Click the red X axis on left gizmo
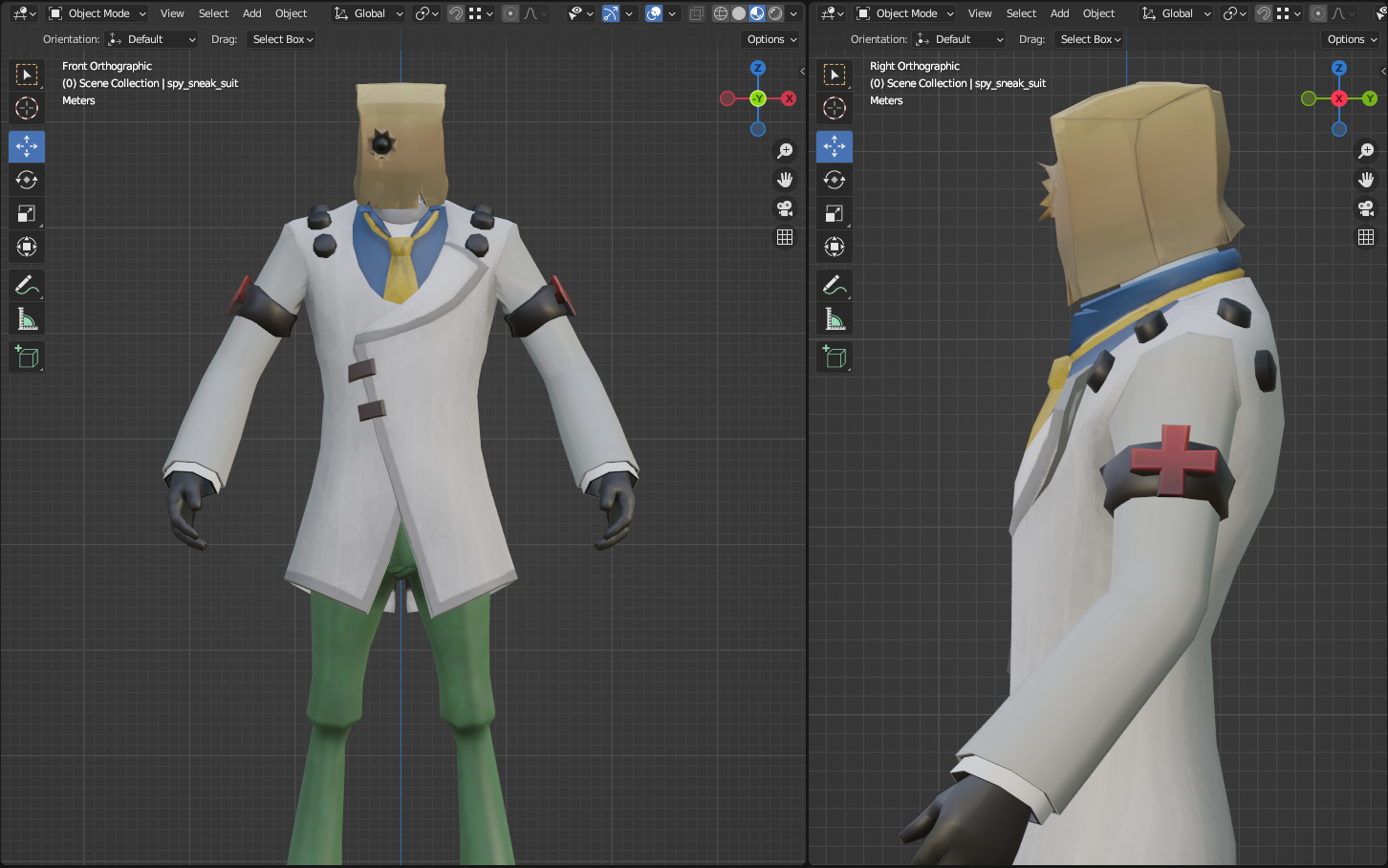The height and width of the screenshot is (868, 1388). 789,98
